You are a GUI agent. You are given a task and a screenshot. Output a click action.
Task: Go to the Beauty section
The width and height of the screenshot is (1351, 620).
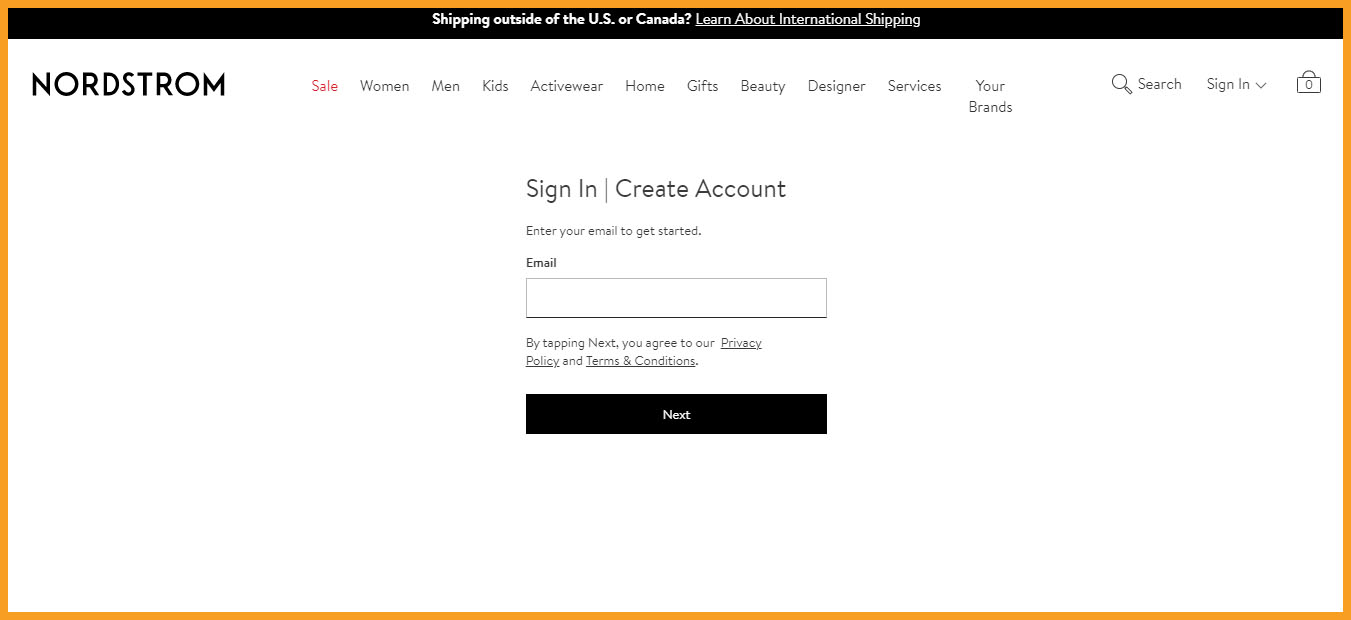tap(763, 86)
